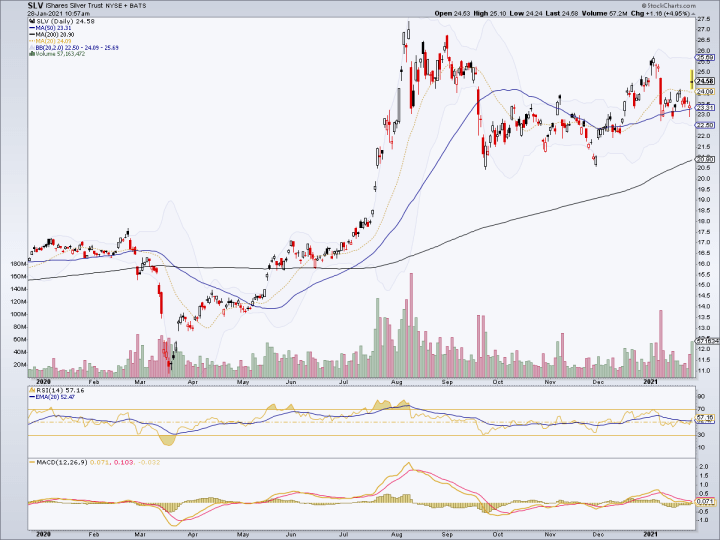
Task: Click the 30 oversold level label in RSI panel
Action: (x=701, y=434)
